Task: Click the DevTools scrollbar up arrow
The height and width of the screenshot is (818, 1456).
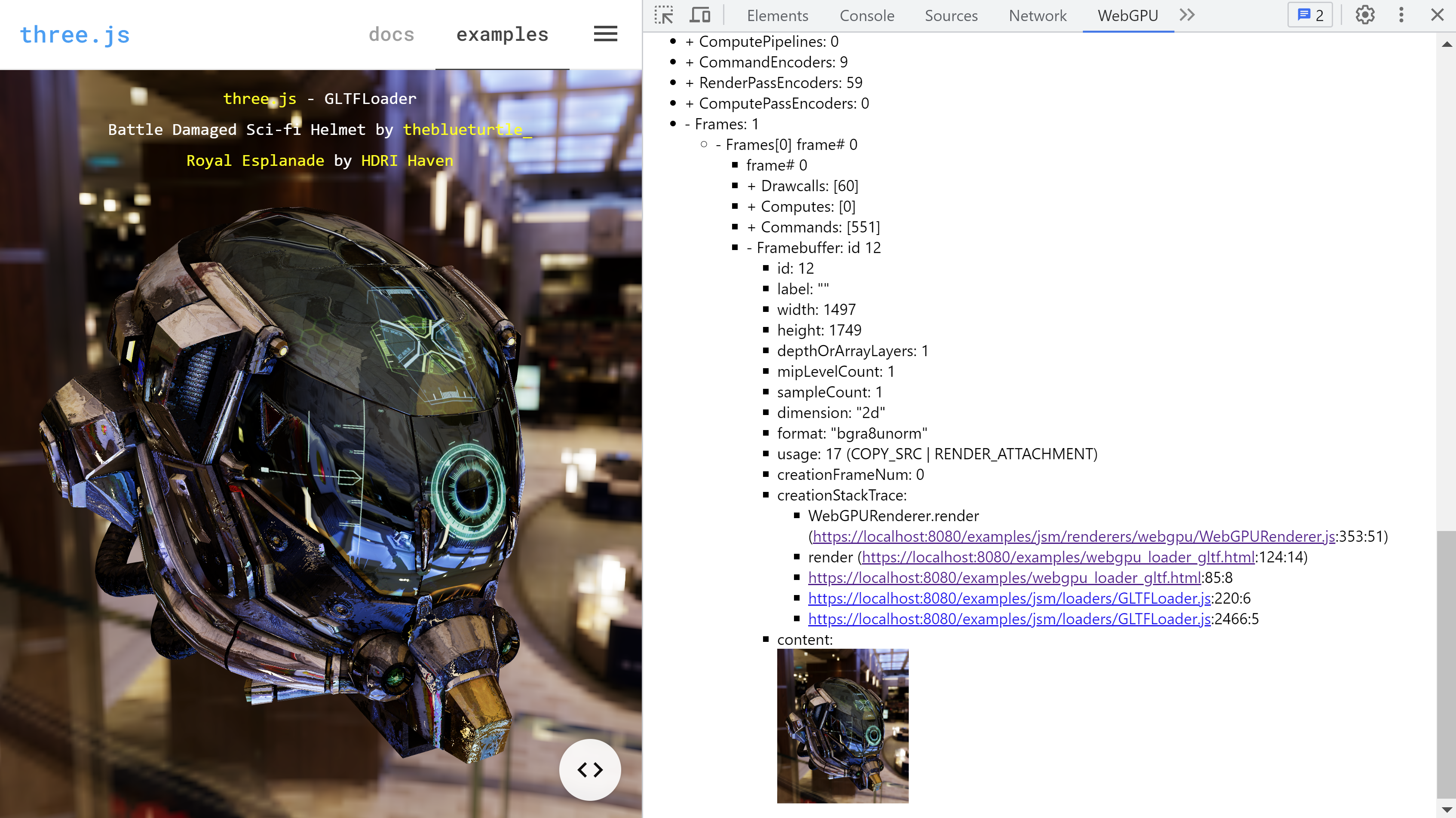Action: pos(1447,43)
